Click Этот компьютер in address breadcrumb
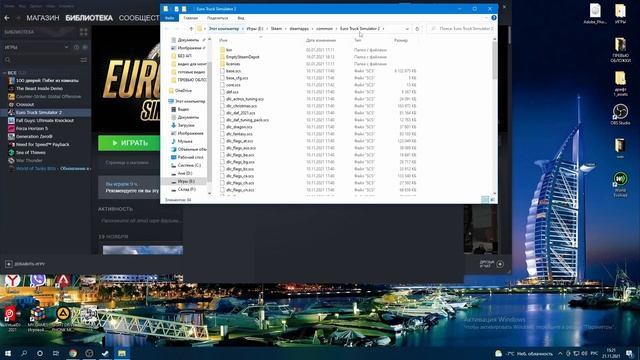640x360 pixels. tap(224, 29)
